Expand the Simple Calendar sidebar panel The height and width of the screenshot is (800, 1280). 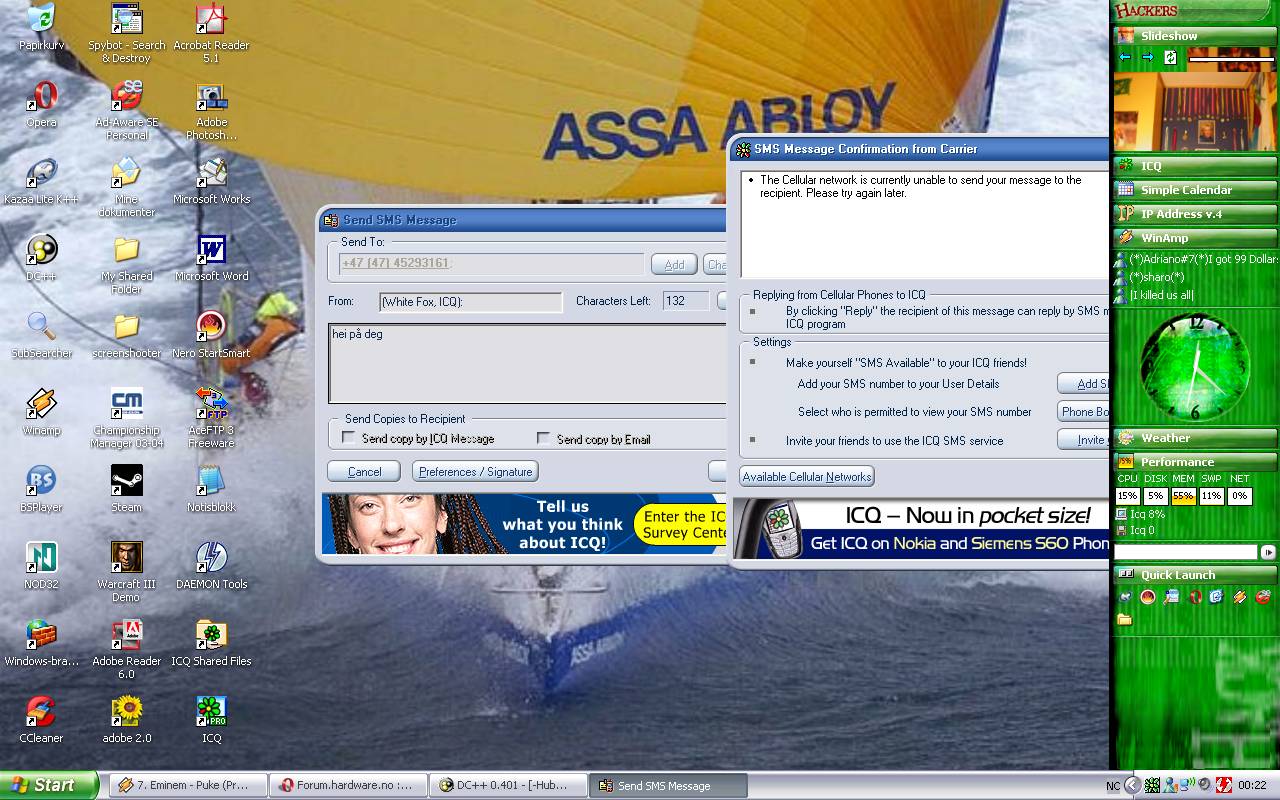(x=1196, y=190)
